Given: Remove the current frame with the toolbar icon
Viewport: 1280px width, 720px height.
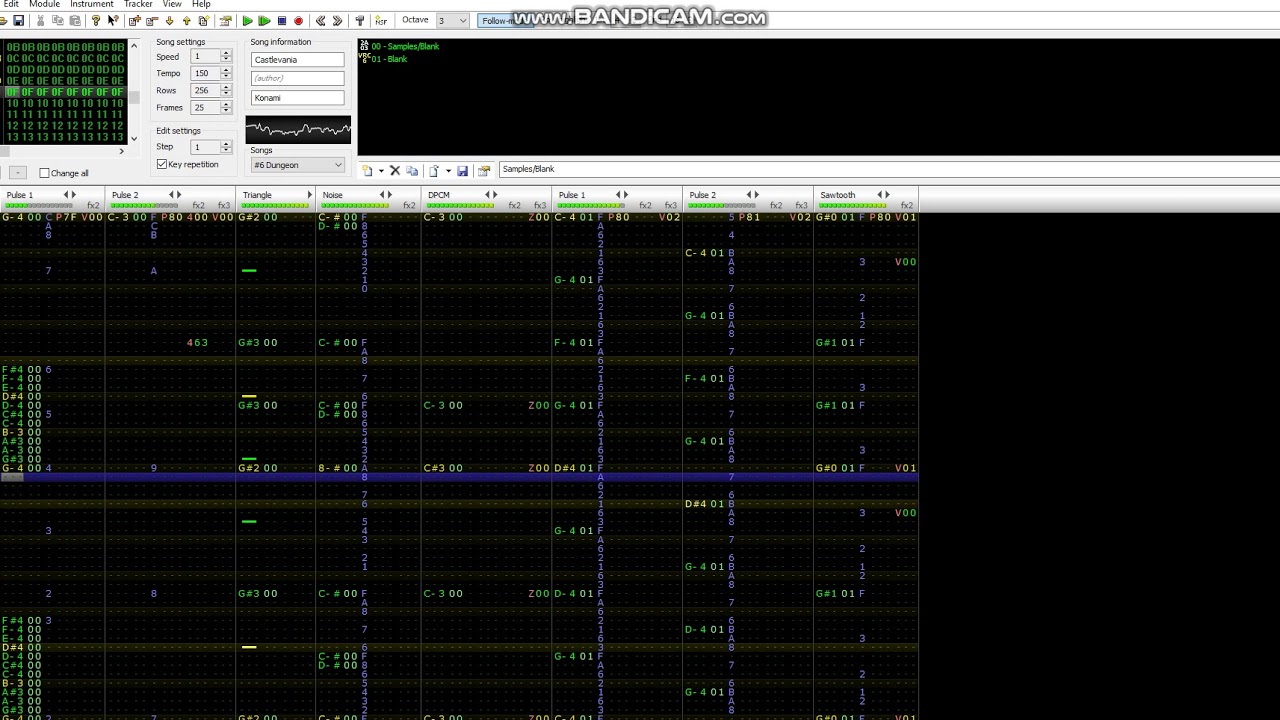Looking at the screenshot, I should pos(151,21).
